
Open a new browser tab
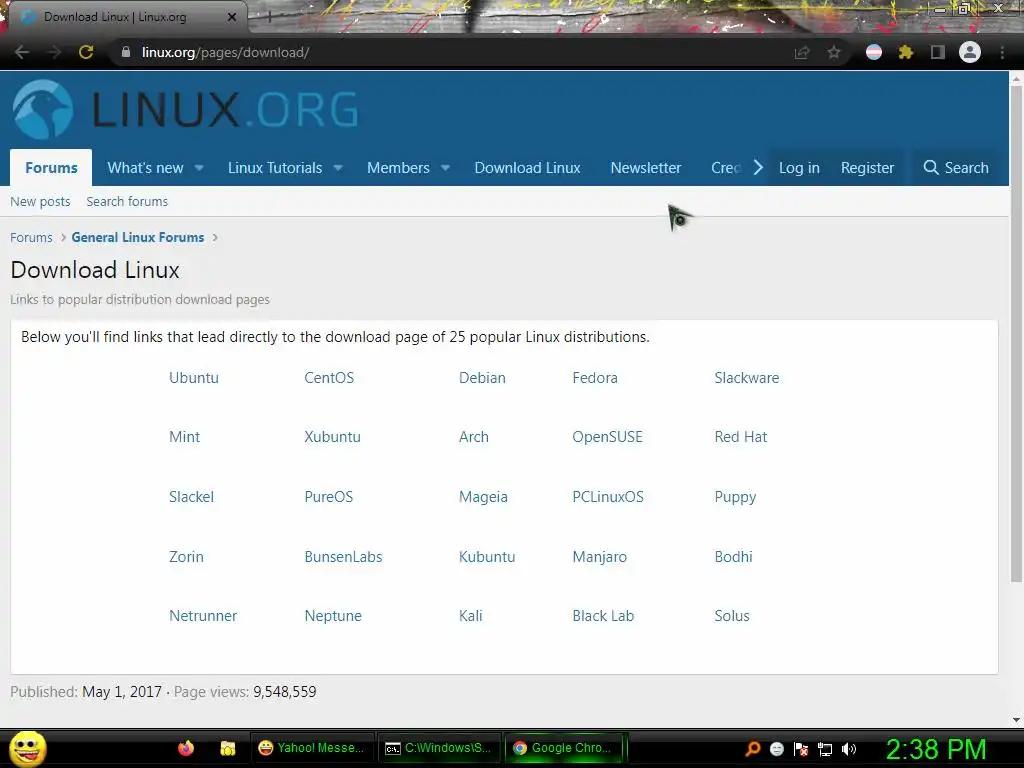[x=269, y=17]
